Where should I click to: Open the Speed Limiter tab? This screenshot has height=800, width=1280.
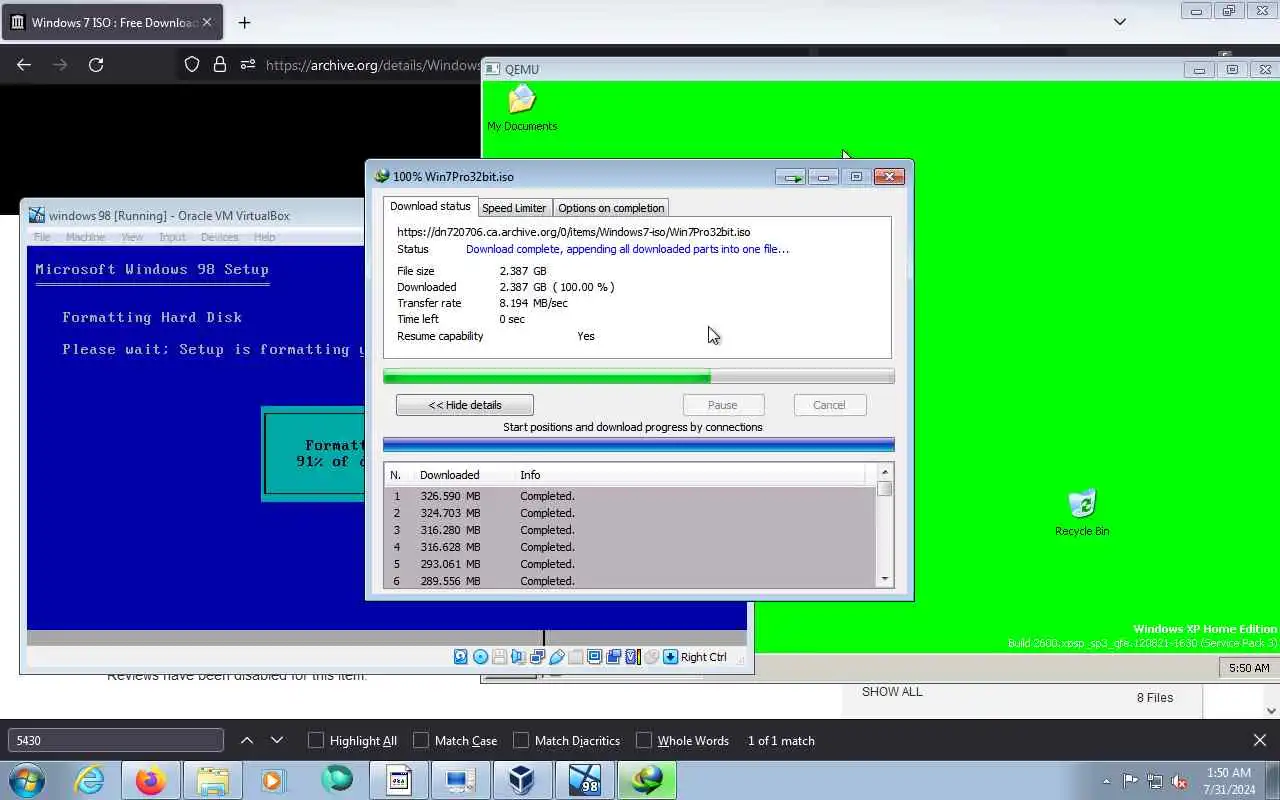[514, 208]
